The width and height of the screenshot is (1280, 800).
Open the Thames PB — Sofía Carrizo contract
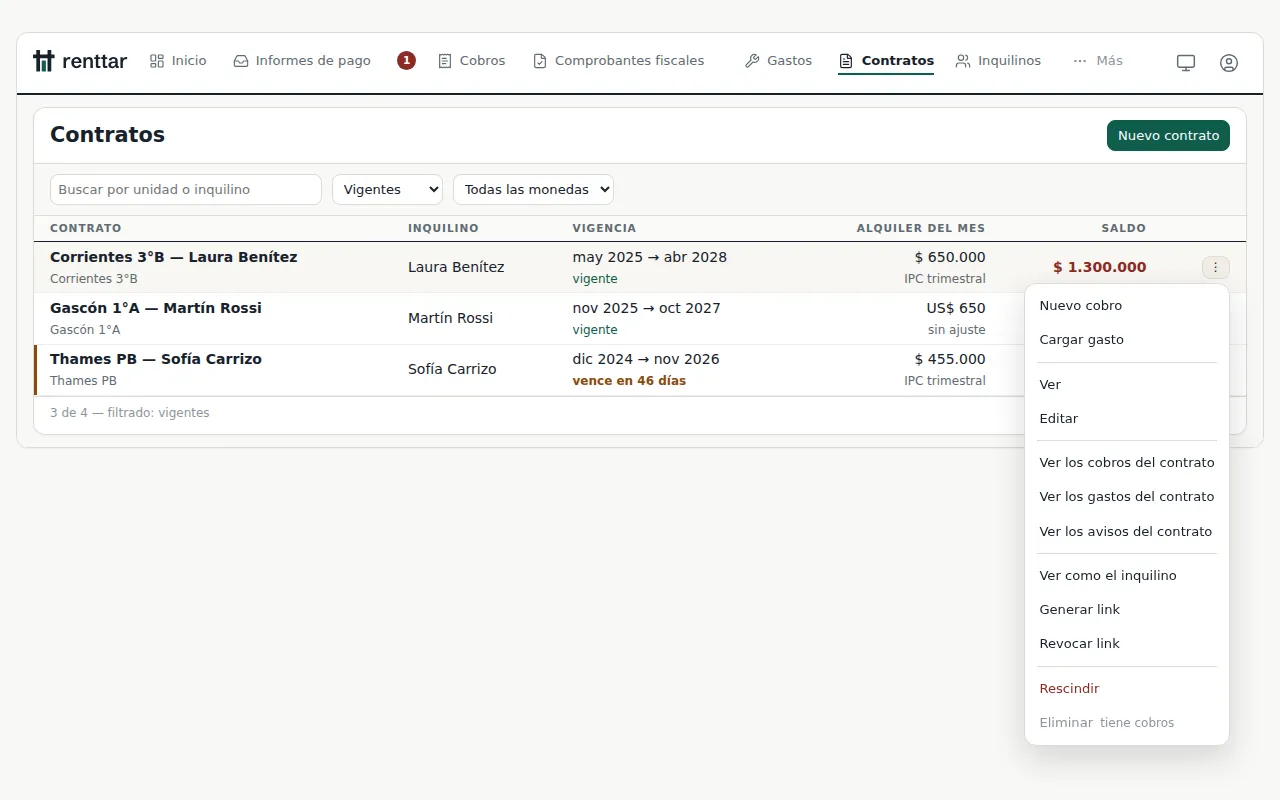156,359
